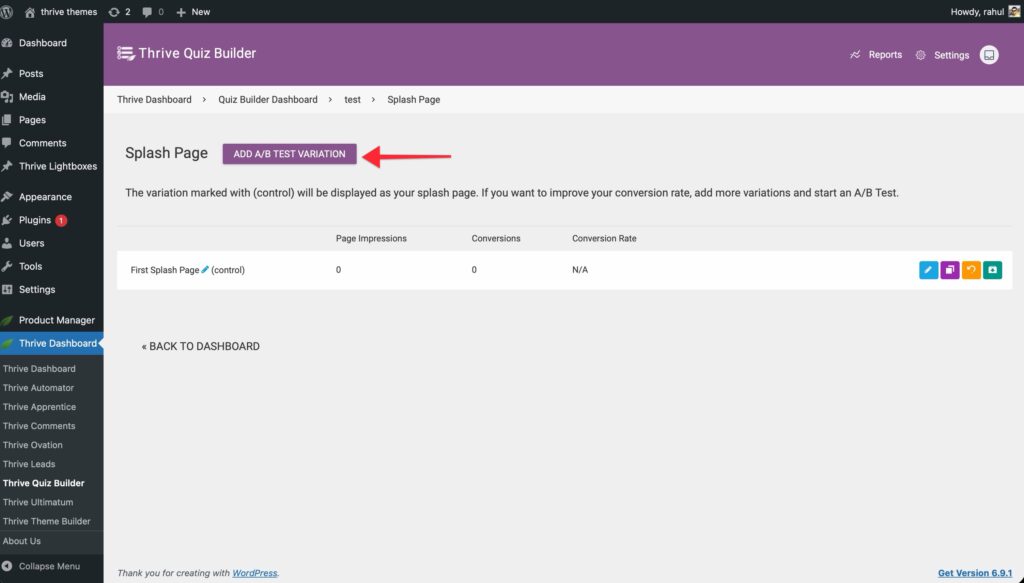The image size is (1024, 583).
Task: Click the purple duplicate variation icon
Action: point(950,270)
